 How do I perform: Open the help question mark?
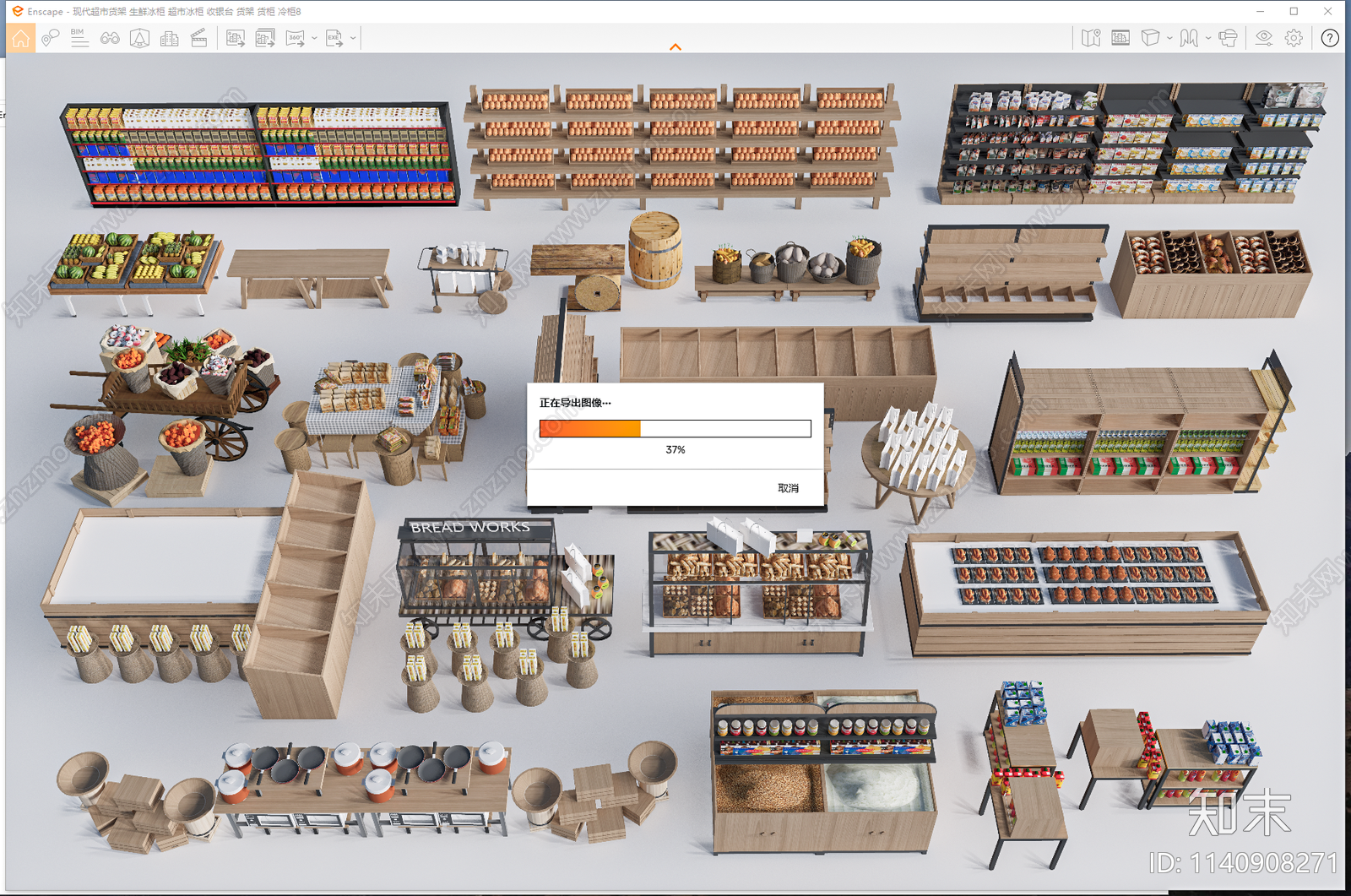coord(1330,38)
